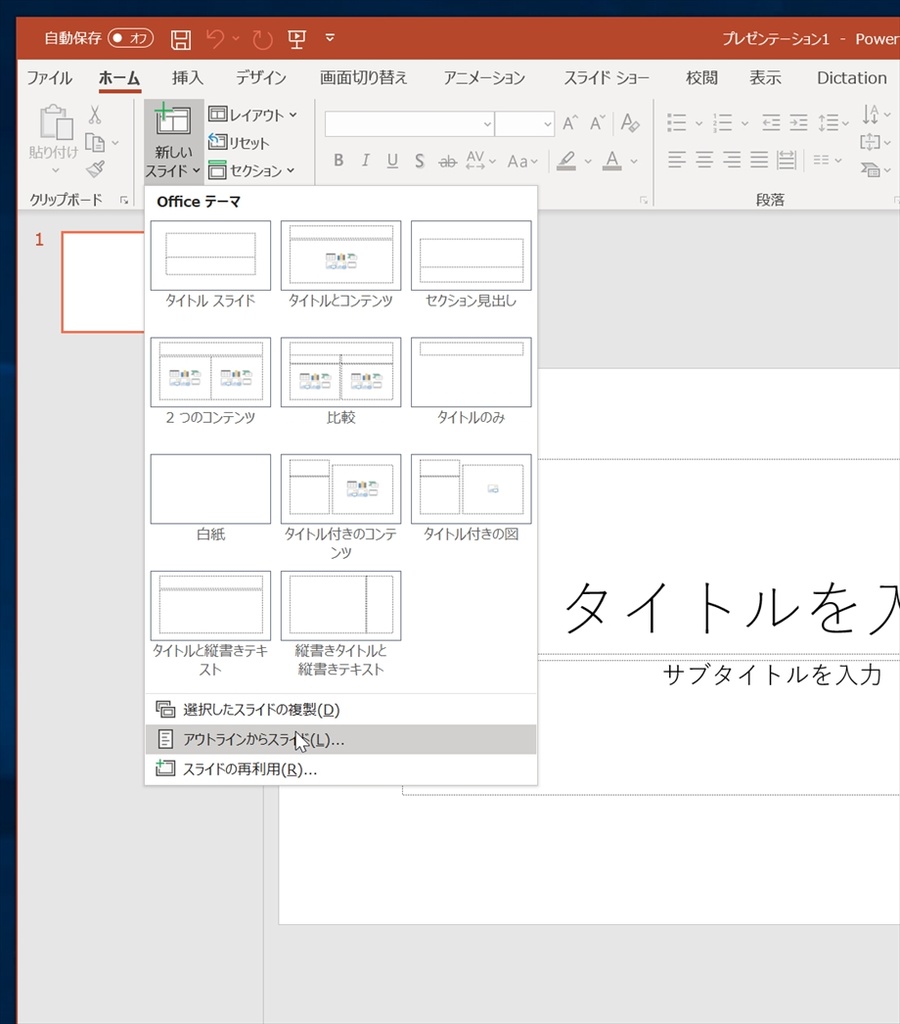Switch to the 挿入 (Insert) tab
The width and height of the screenshot is (900, 1024).
click(187, 78)
